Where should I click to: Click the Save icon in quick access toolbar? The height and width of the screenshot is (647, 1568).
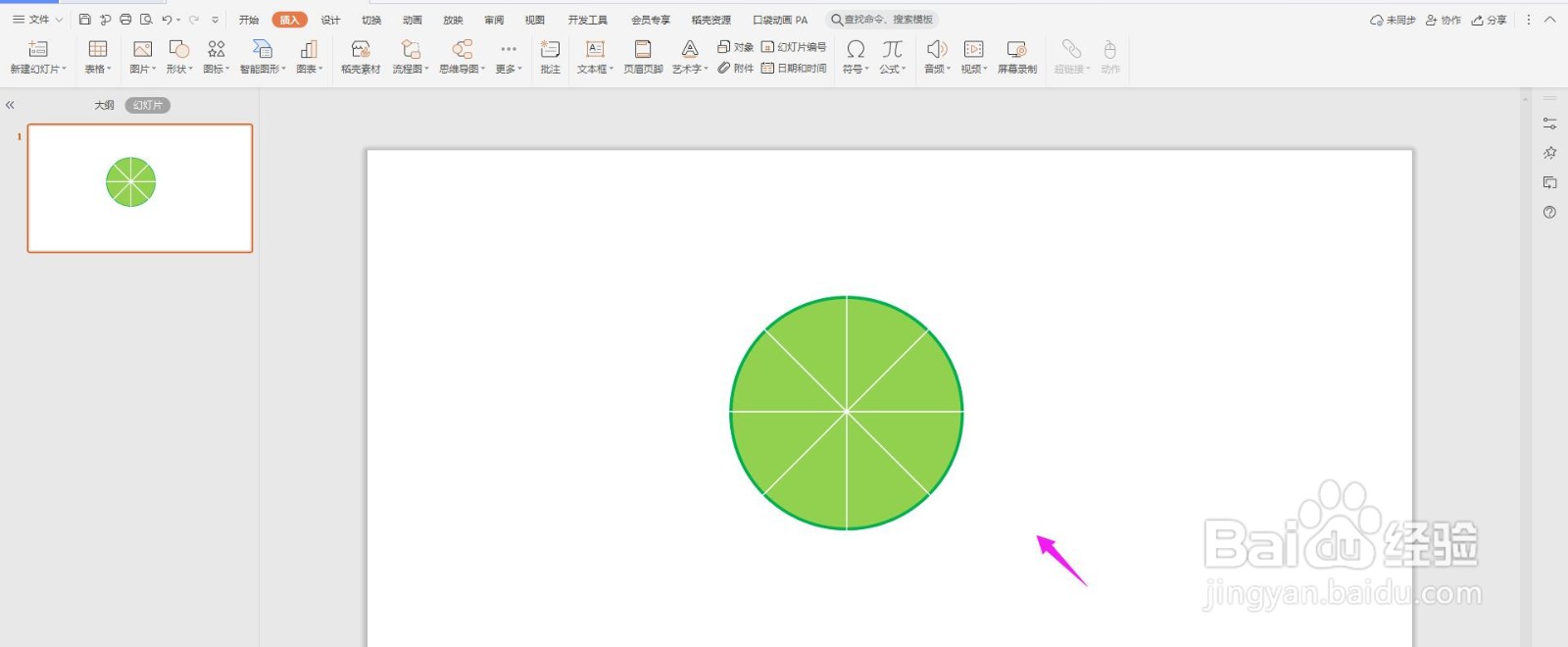pyautogui.click(x=85, y=20)
